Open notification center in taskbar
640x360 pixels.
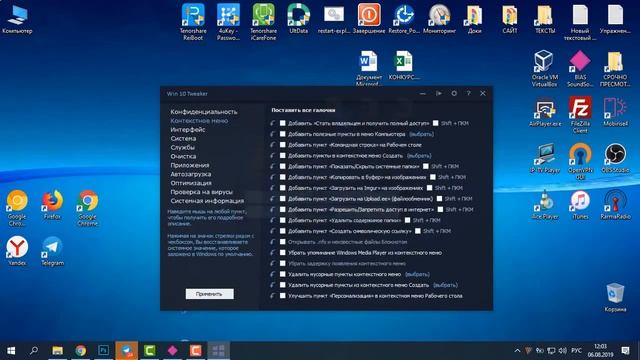tap(625, 350)
